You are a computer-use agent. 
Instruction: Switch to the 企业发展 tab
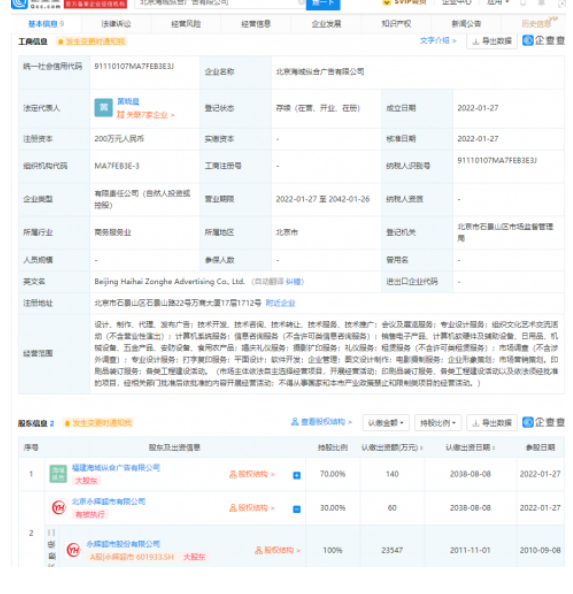[x=326, y=24]
